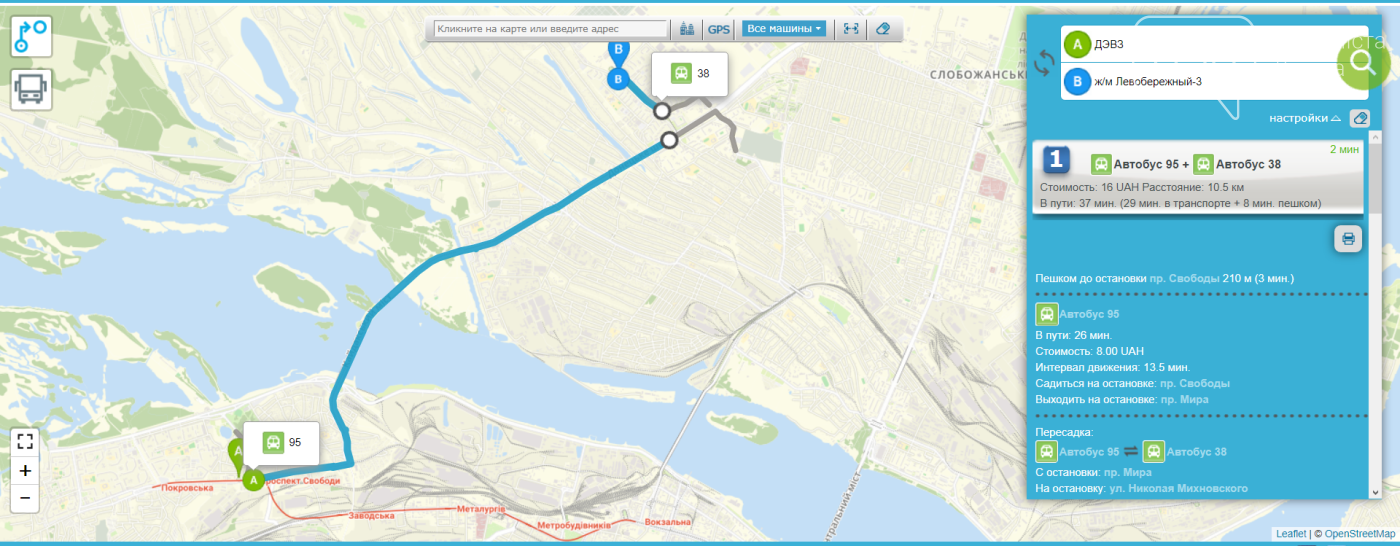Select route option 1 Автобус 95 + 38
This screenshot has height=546, width=1400.
point(1198,176)
